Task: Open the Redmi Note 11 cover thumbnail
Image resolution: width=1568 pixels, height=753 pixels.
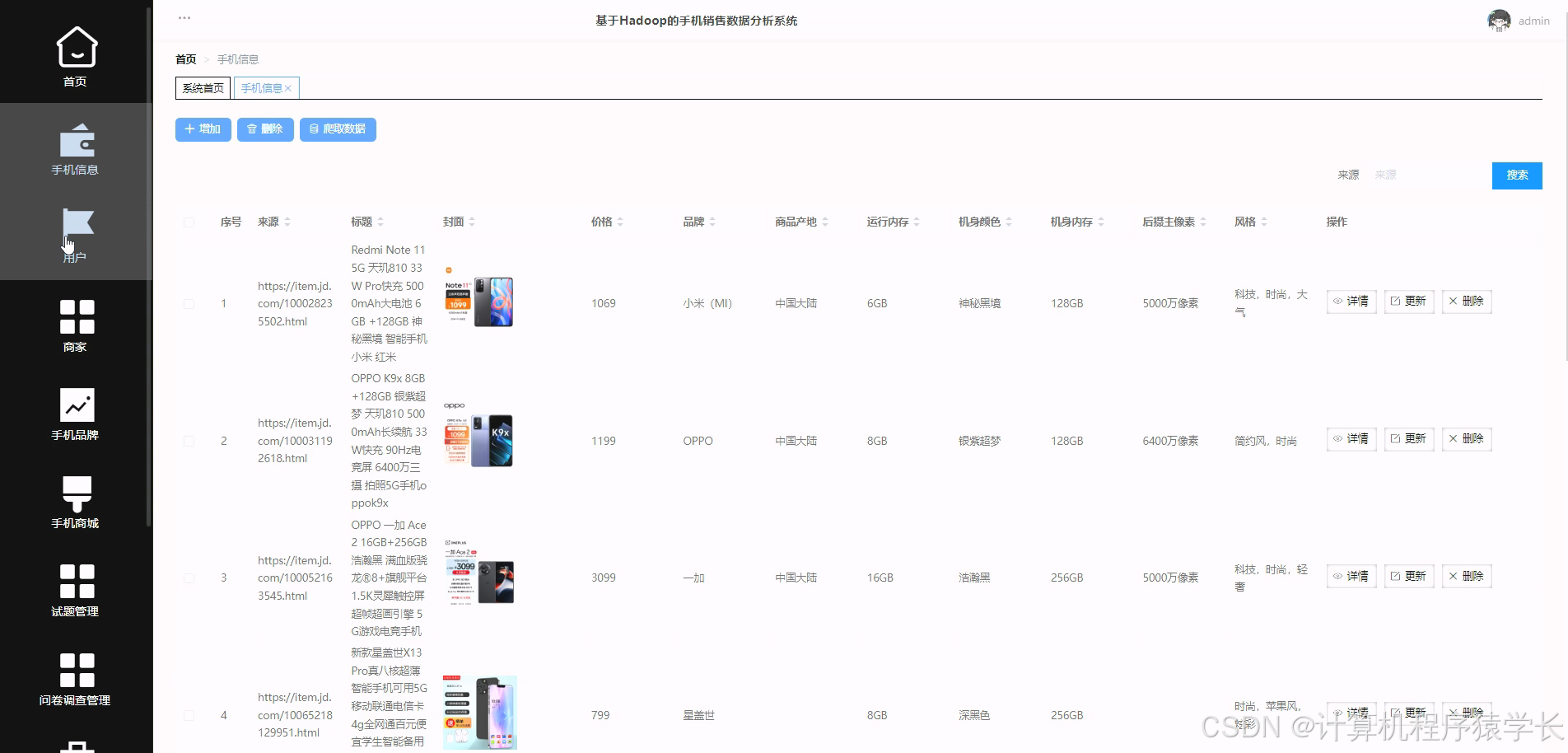Action: tap(478, 297)
